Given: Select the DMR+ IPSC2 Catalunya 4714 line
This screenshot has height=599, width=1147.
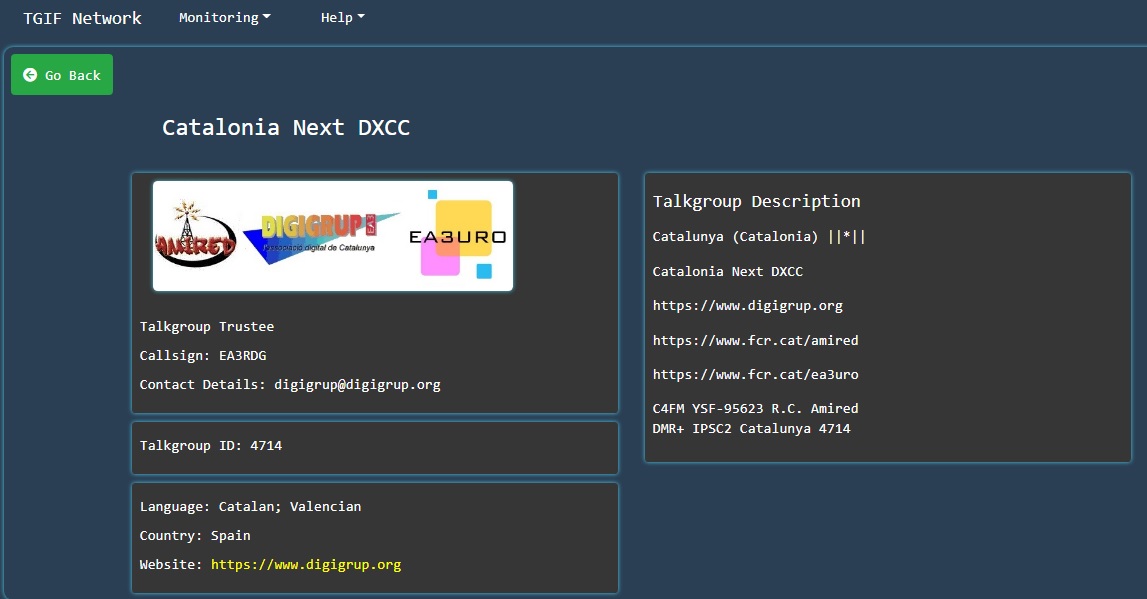Looking at the screenshot, I should click(751, 429).
